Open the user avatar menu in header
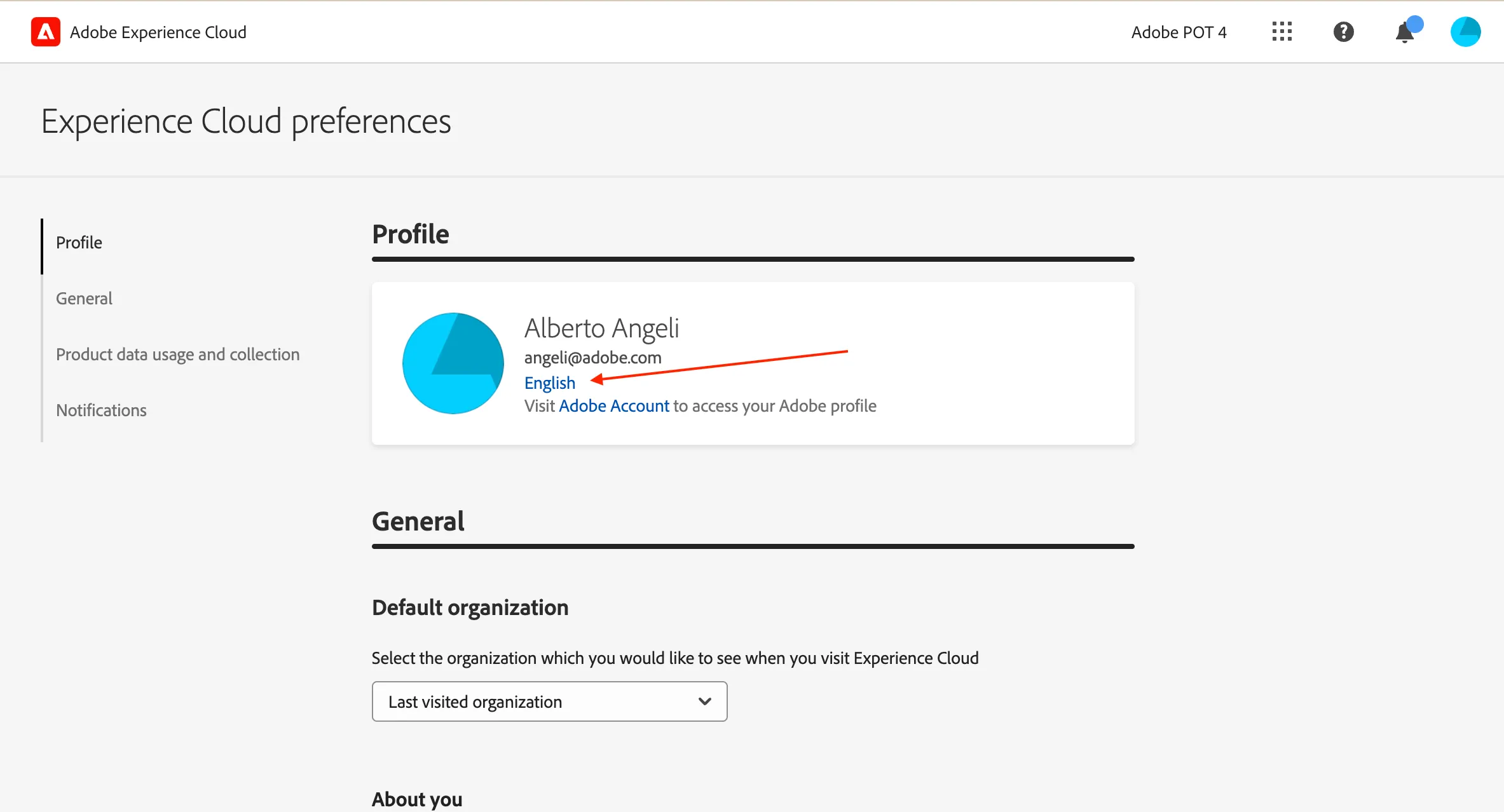Viewport: 1504px width, 812px height. coord(1466,32)
